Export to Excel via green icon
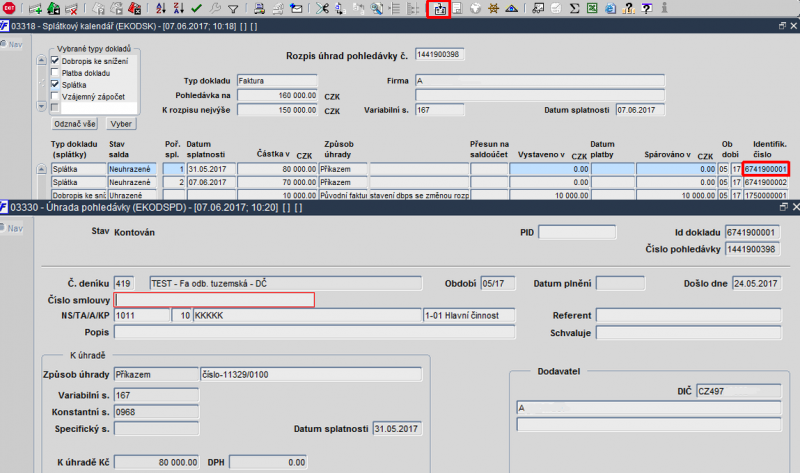This screenshot has height=473, width=800. pyautogui.click(x=592, y=8)
